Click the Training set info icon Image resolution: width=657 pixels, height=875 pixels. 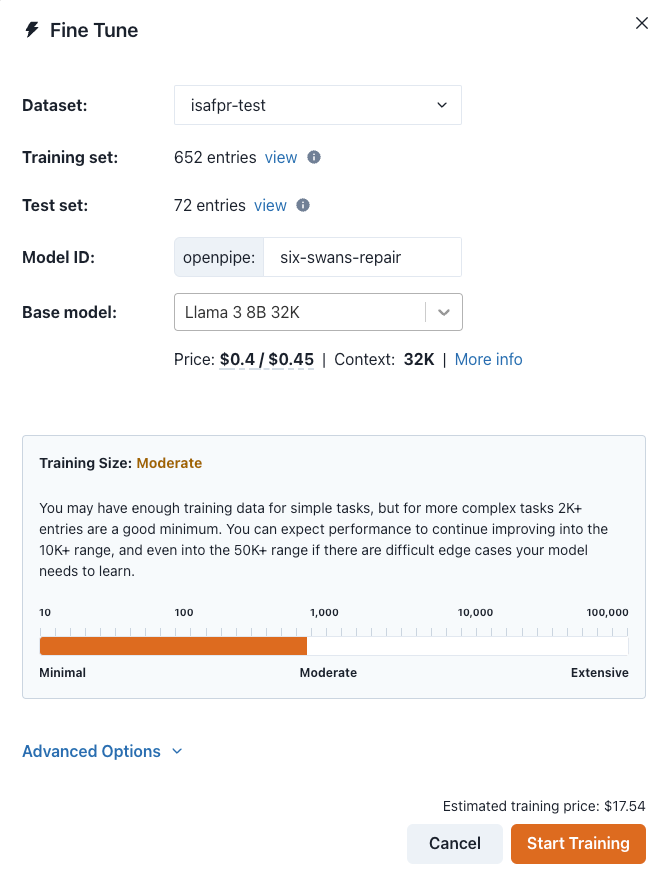point(314,157)
